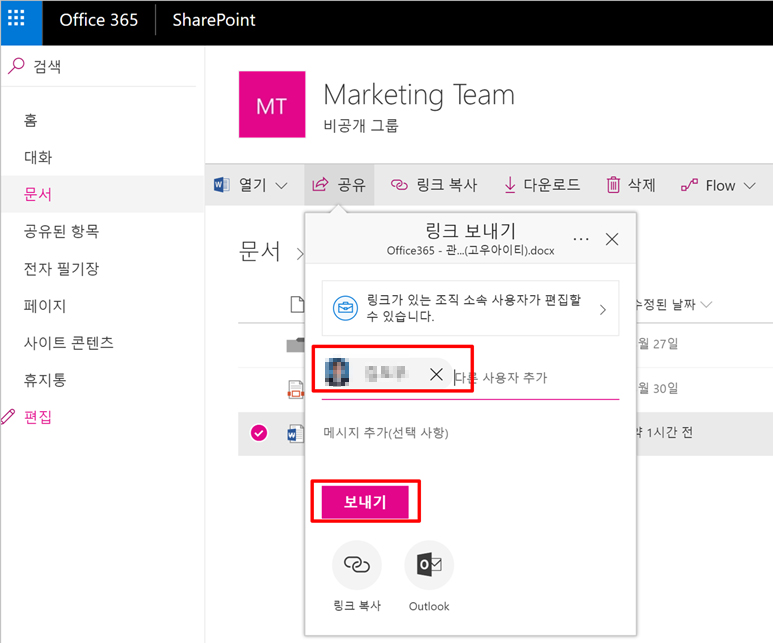Screen dimensions: 773x643
Task: Click the MT site logo tile
Action: pos(272,105)
